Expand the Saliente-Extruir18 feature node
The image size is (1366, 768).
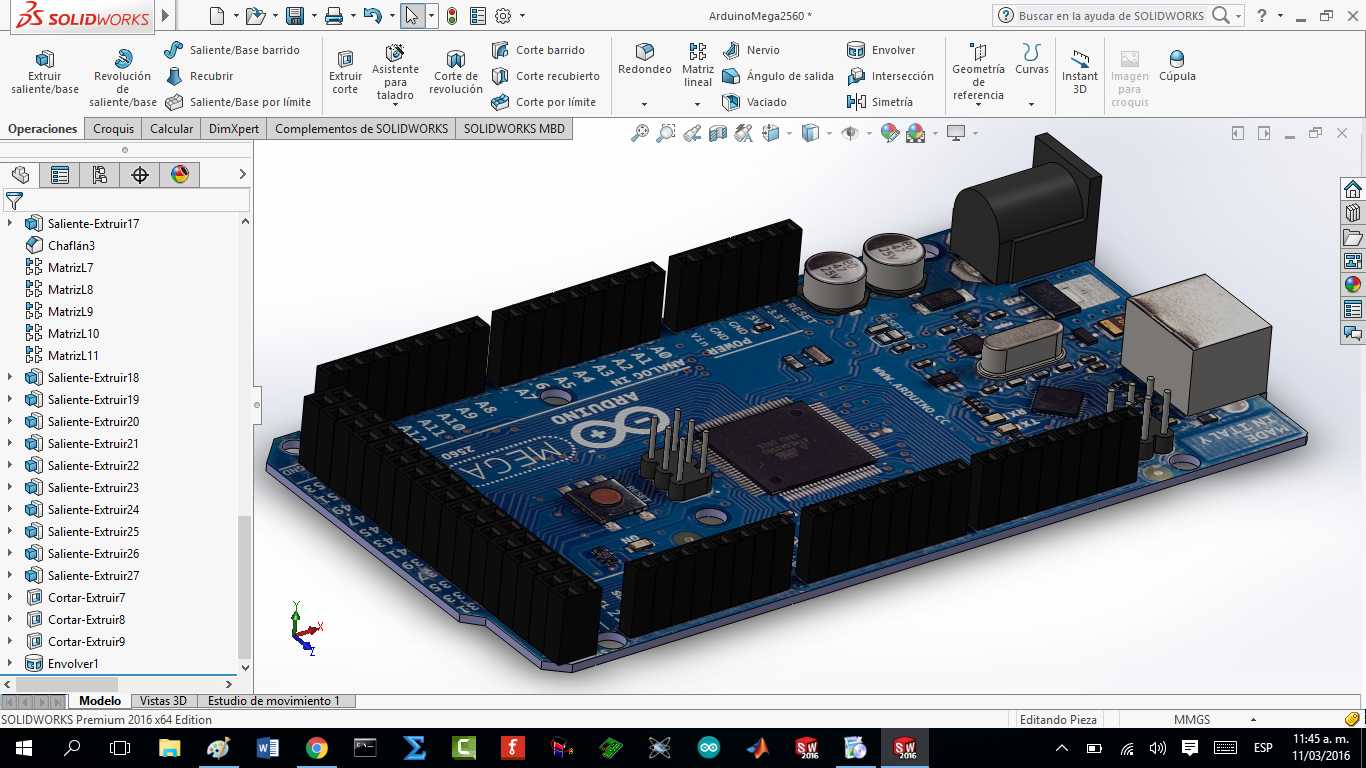tap(11, 377)
